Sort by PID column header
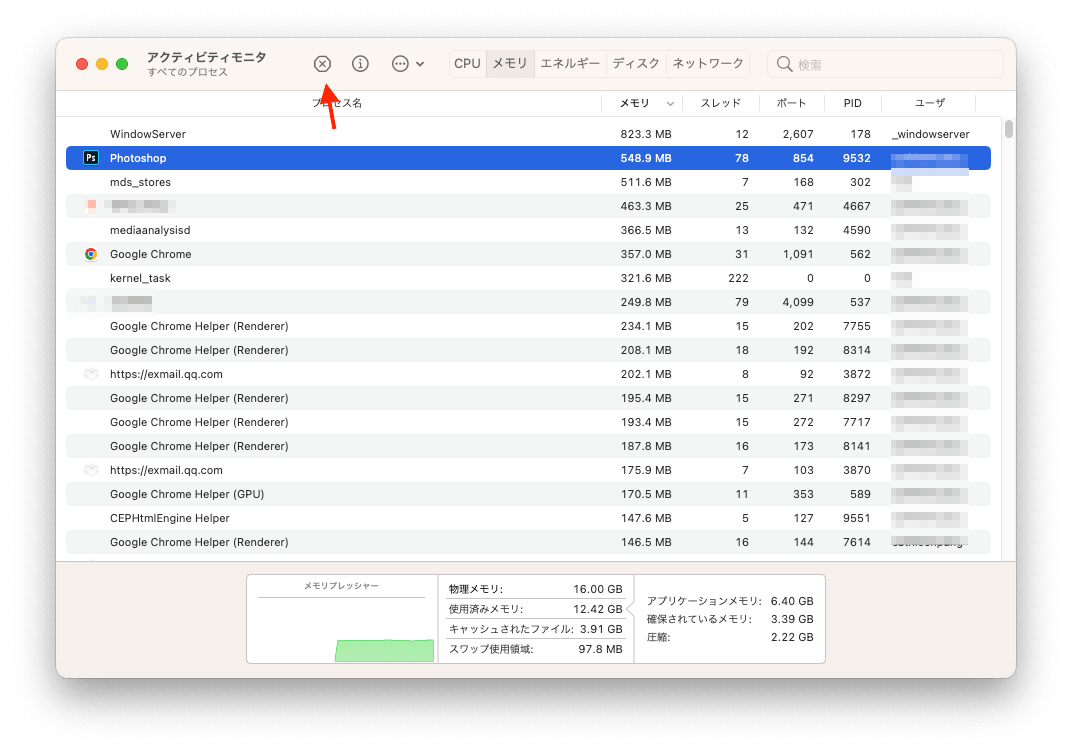The width and height of the screenshot is (1072, 752). point(853,103)
